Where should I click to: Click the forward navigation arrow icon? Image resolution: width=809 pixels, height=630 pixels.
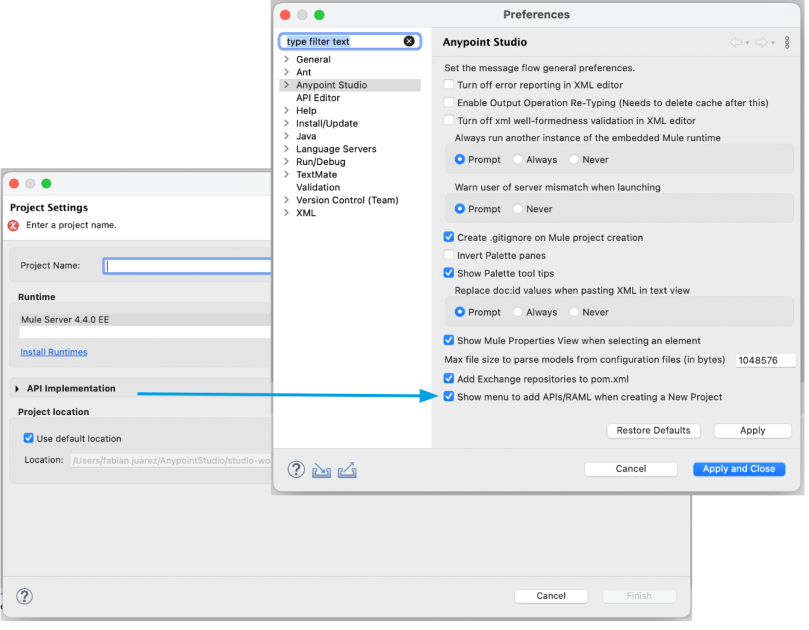coord(762,42)
